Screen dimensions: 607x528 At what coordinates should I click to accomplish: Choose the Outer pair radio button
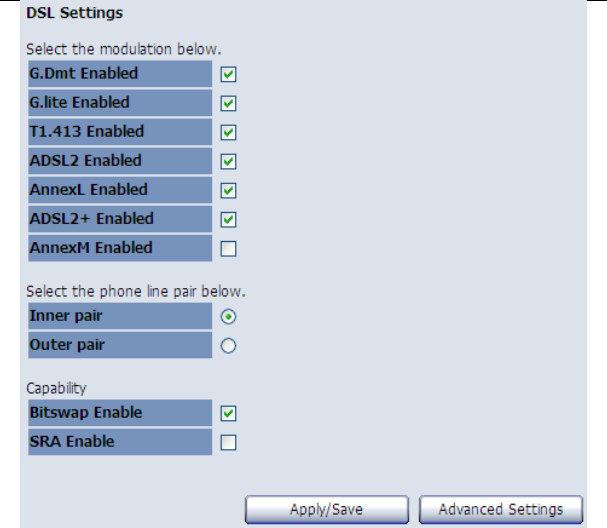pyautogui.click(x=228, y=346)
